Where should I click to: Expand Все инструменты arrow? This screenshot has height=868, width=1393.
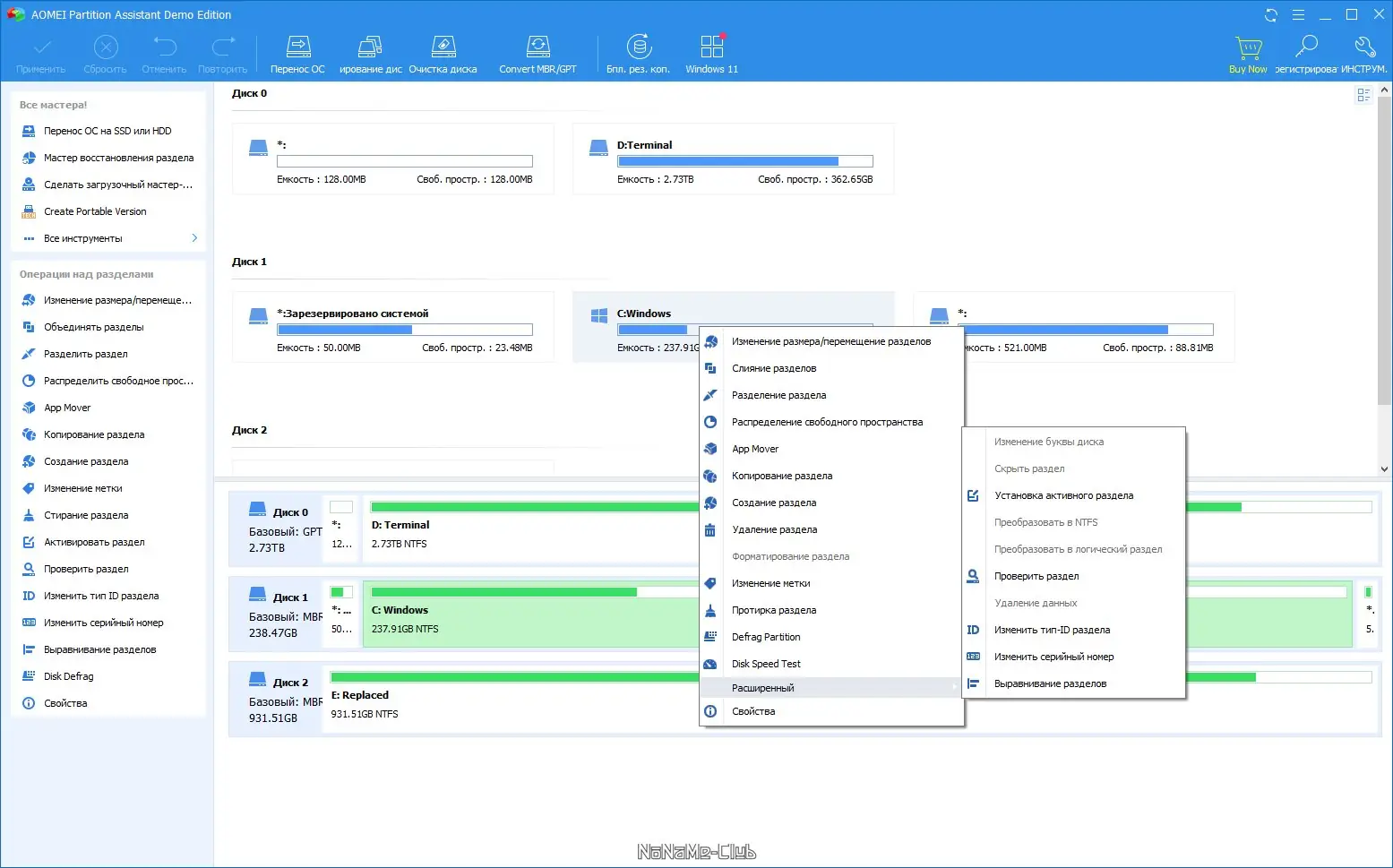(194, 238)
